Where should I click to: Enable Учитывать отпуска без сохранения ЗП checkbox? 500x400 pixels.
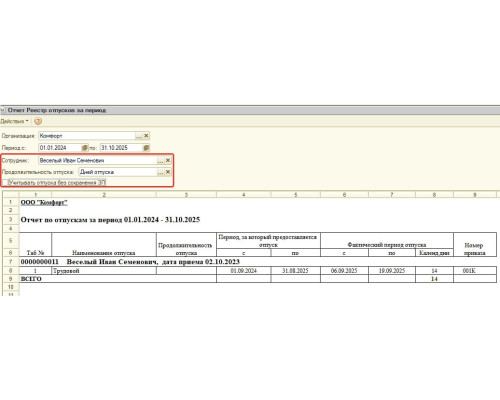coord(5,183)
